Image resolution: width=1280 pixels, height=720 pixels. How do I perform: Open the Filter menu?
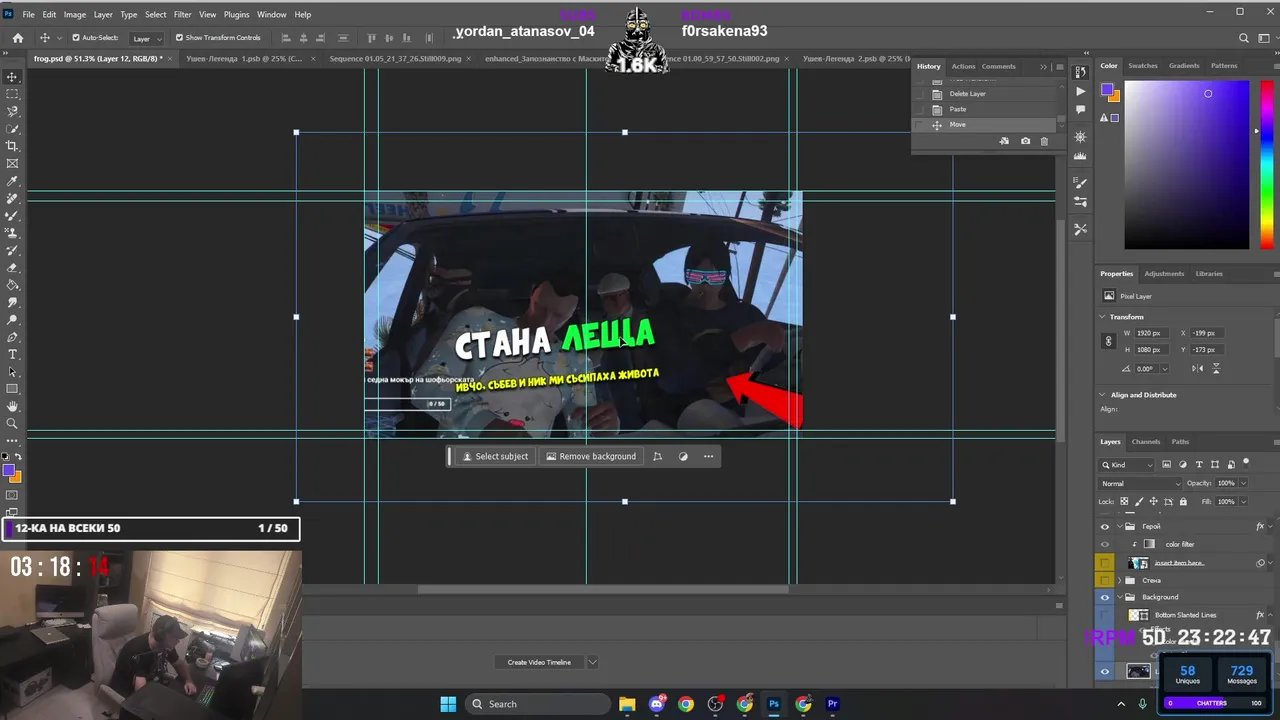click(182, 15)
